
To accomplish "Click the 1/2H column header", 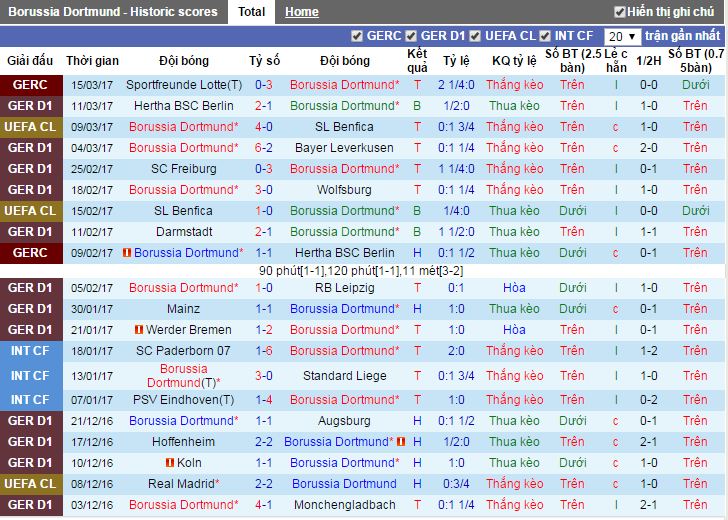I will (x=649, y=61).
